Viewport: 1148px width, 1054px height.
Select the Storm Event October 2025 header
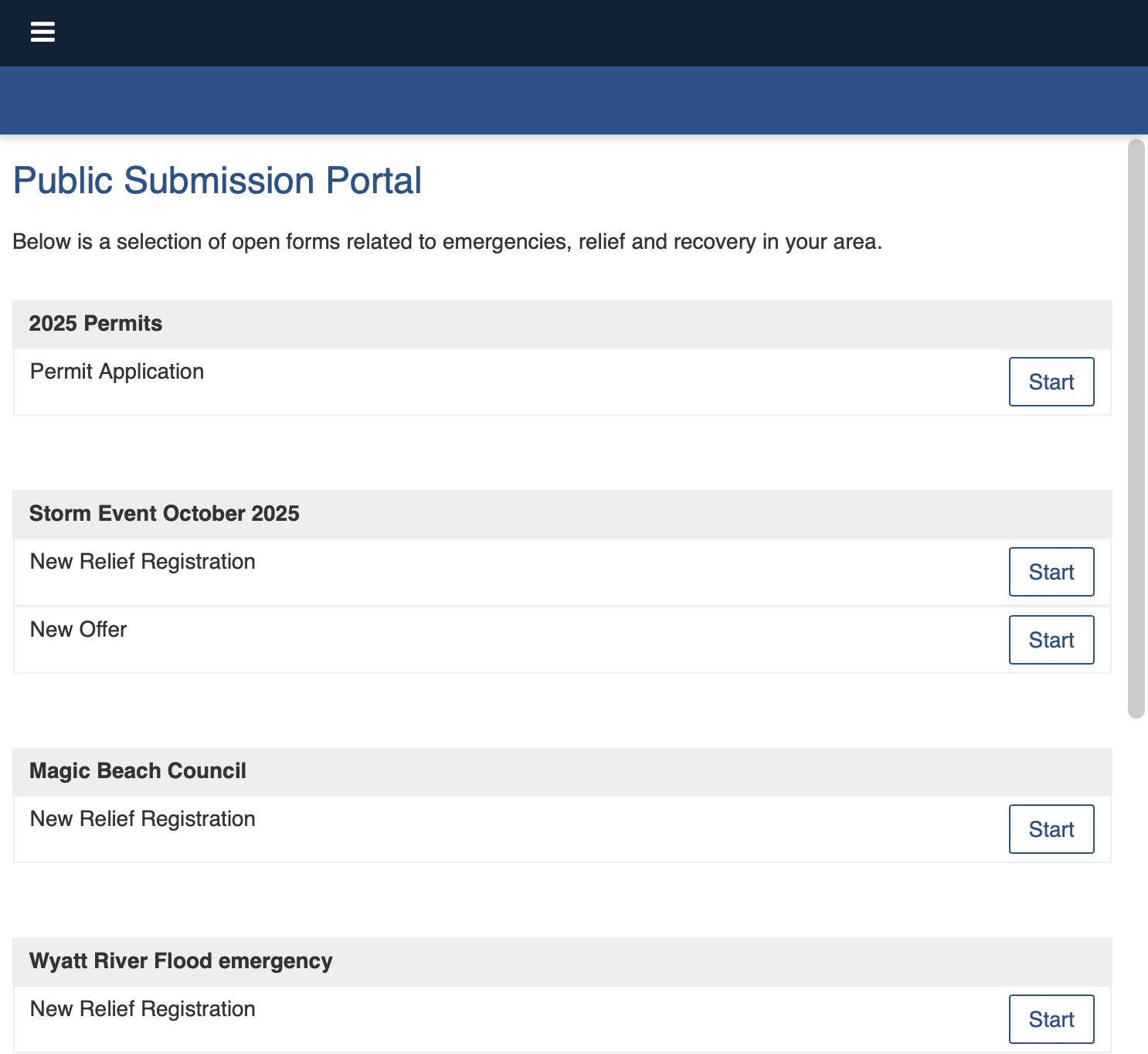coord(164,514)
